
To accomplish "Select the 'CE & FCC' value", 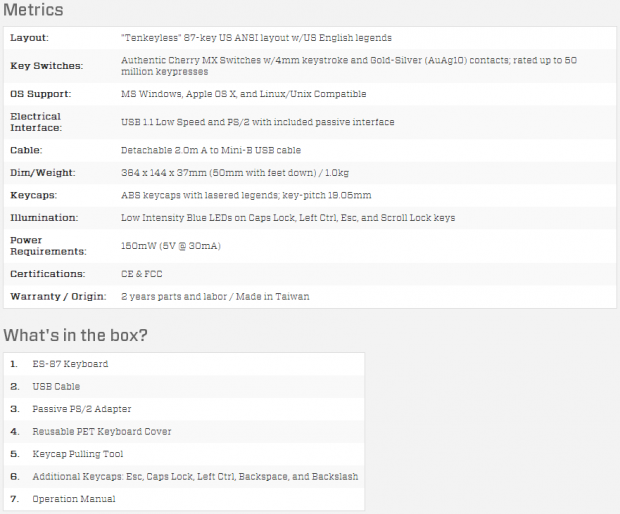I will [x=142, y=274].
